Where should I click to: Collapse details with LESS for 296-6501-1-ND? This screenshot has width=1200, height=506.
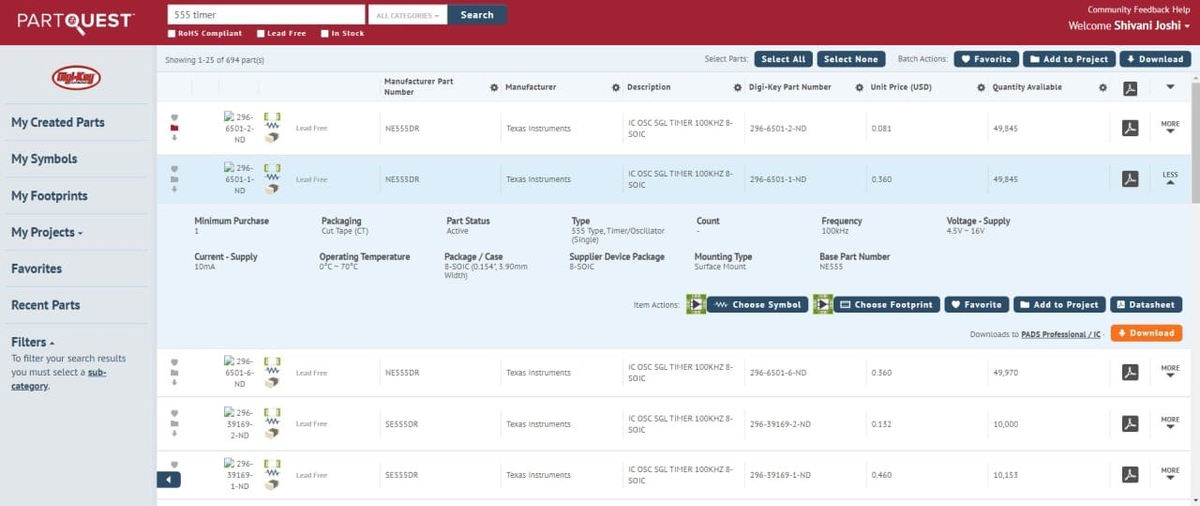click(x=1170, y=179)
